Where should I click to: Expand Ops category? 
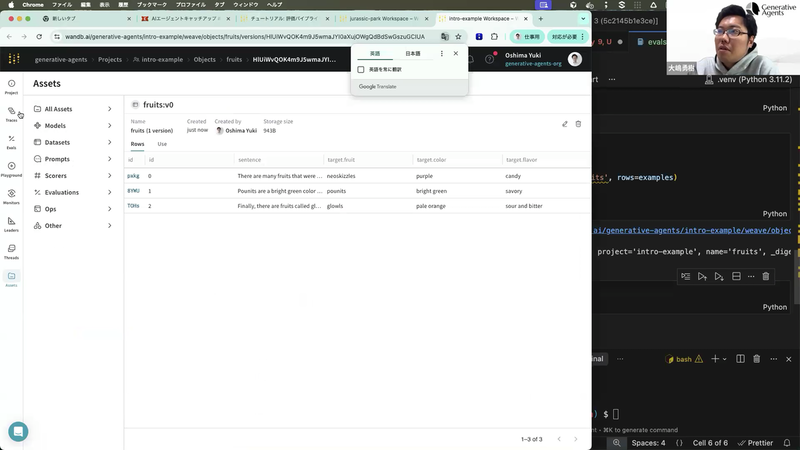click(x=110, y=209)
